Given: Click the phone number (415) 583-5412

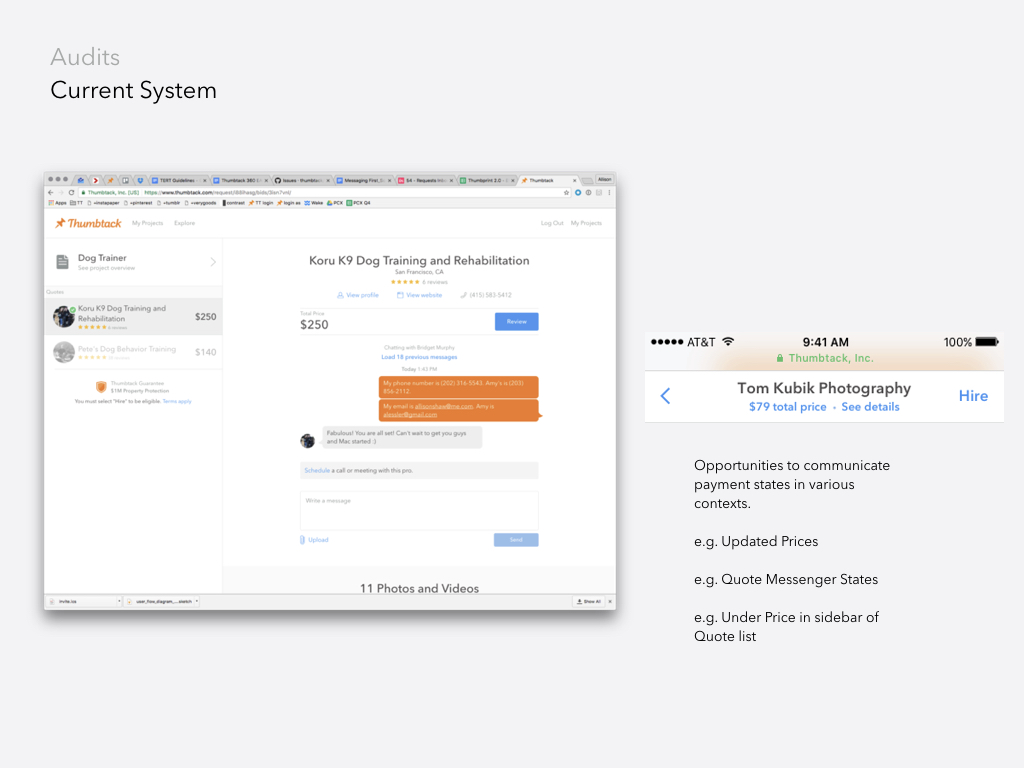Looking at the screenshot, I should [x=486, y=295].
